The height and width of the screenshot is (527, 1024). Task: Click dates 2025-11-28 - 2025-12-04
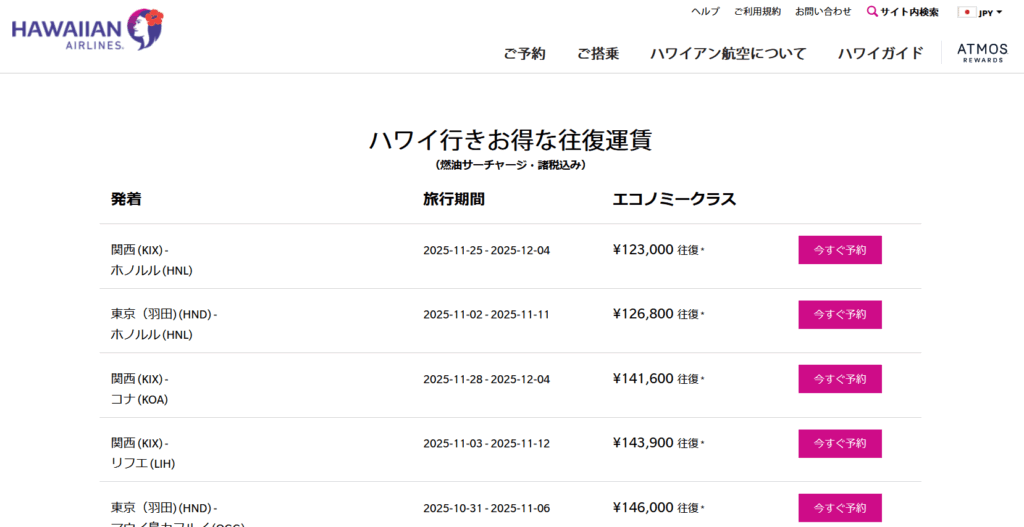coord(487,379)
